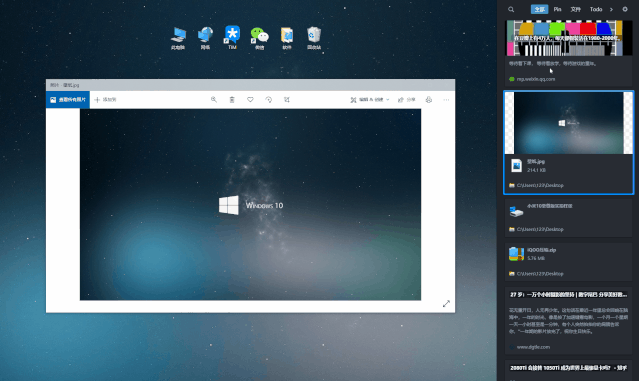Open the 软件 folder on desktop
The image size is (639, 381).
coord(287,38)
